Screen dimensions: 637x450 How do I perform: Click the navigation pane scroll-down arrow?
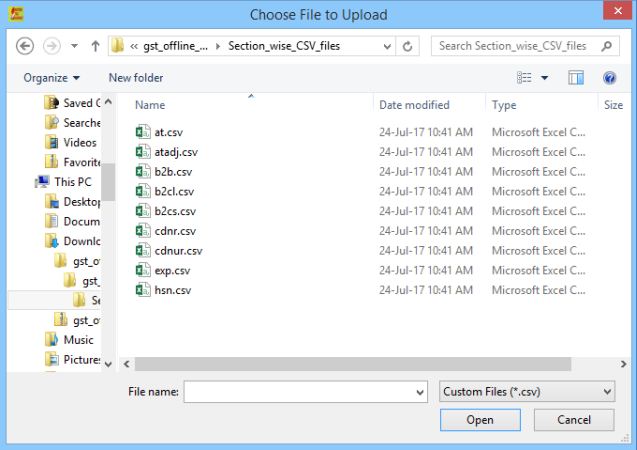108,364
